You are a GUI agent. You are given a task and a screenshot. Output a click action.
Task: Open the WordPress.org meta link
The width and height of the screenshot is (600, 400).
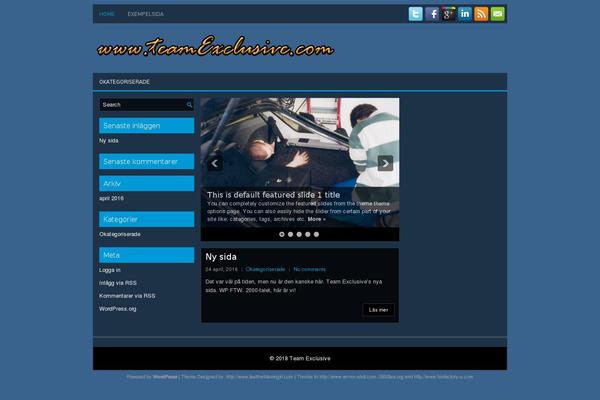117,309
